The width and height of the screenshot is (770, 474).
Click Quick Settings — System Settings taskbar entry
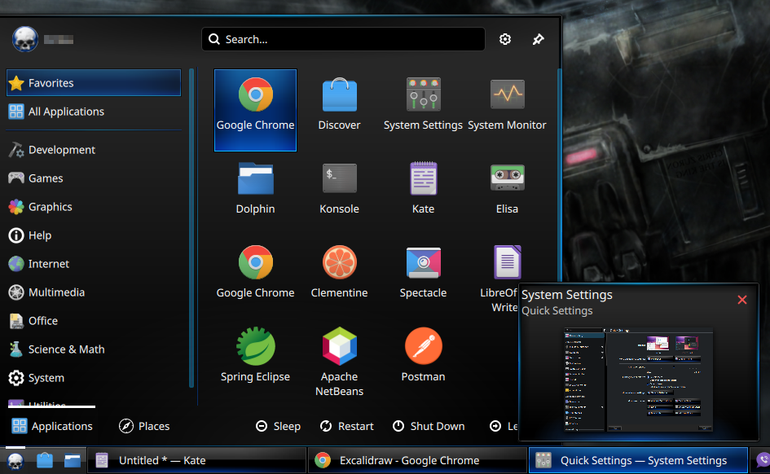point(638,460)
